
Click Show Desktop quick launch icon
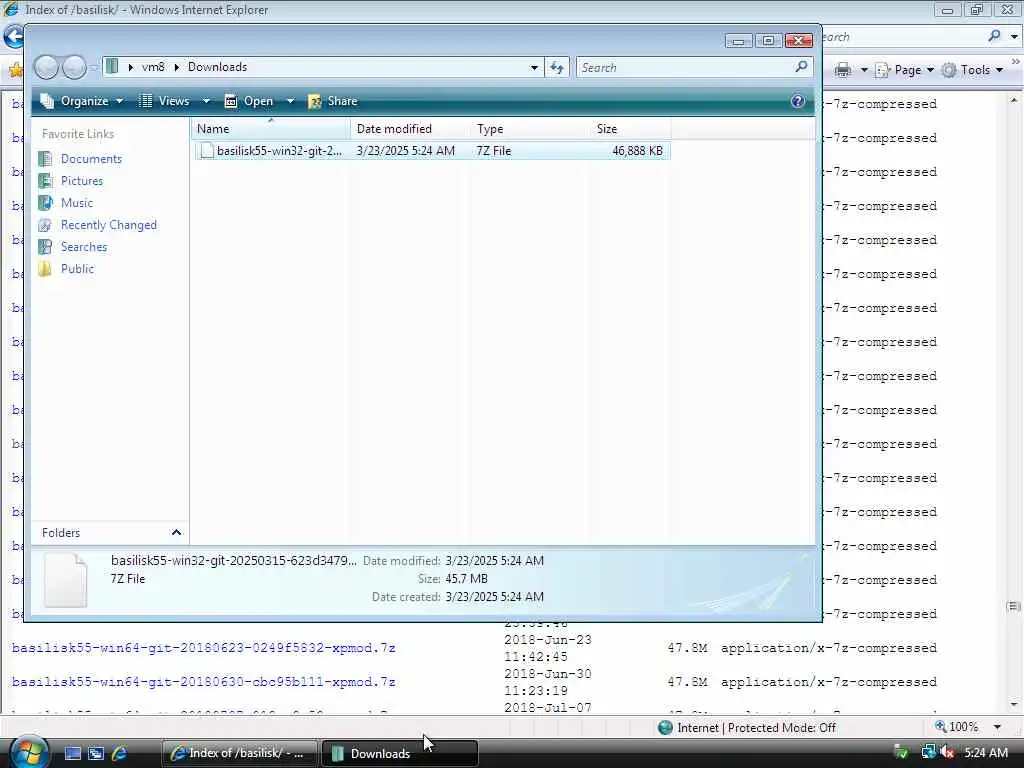72,753
